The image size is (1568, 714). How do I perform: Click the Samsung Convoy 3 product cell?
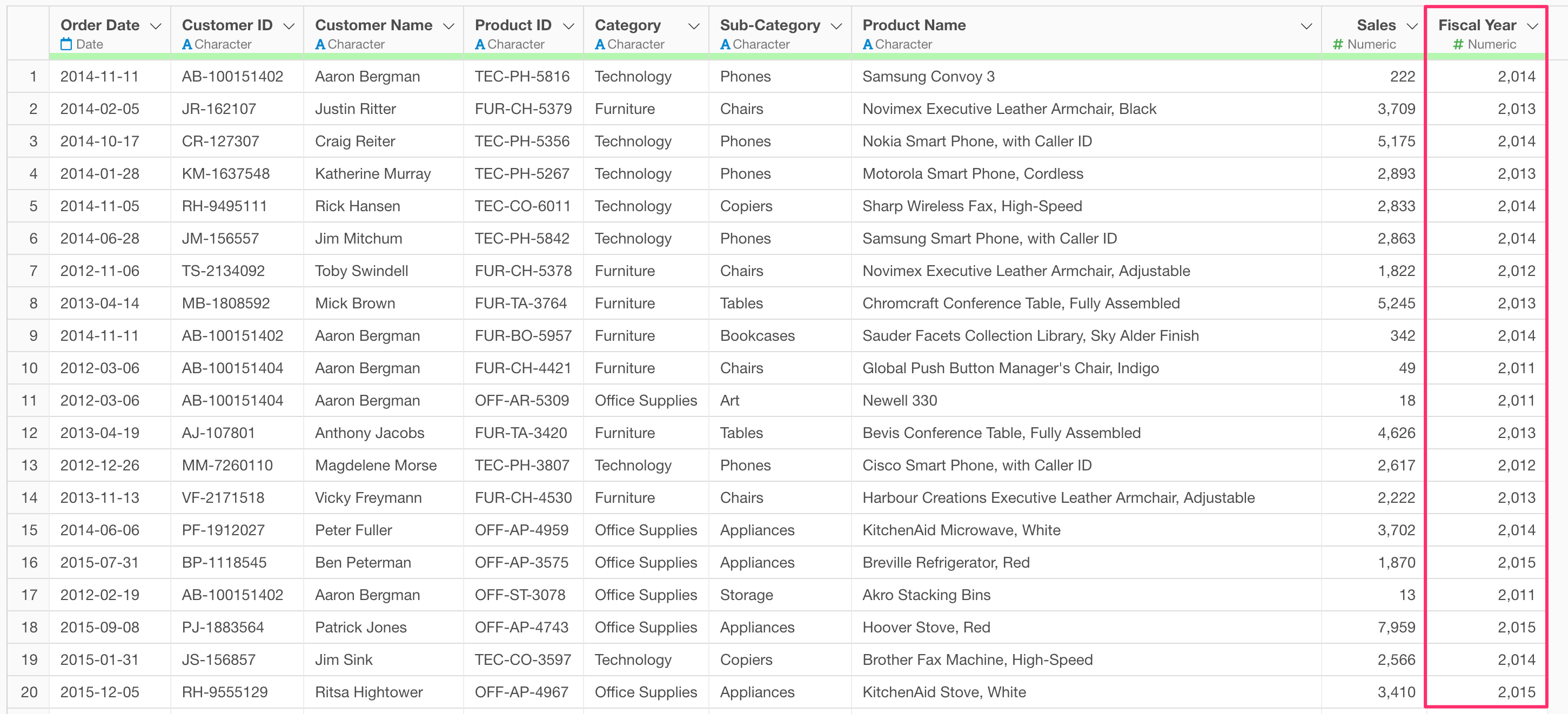coord(928,77)
